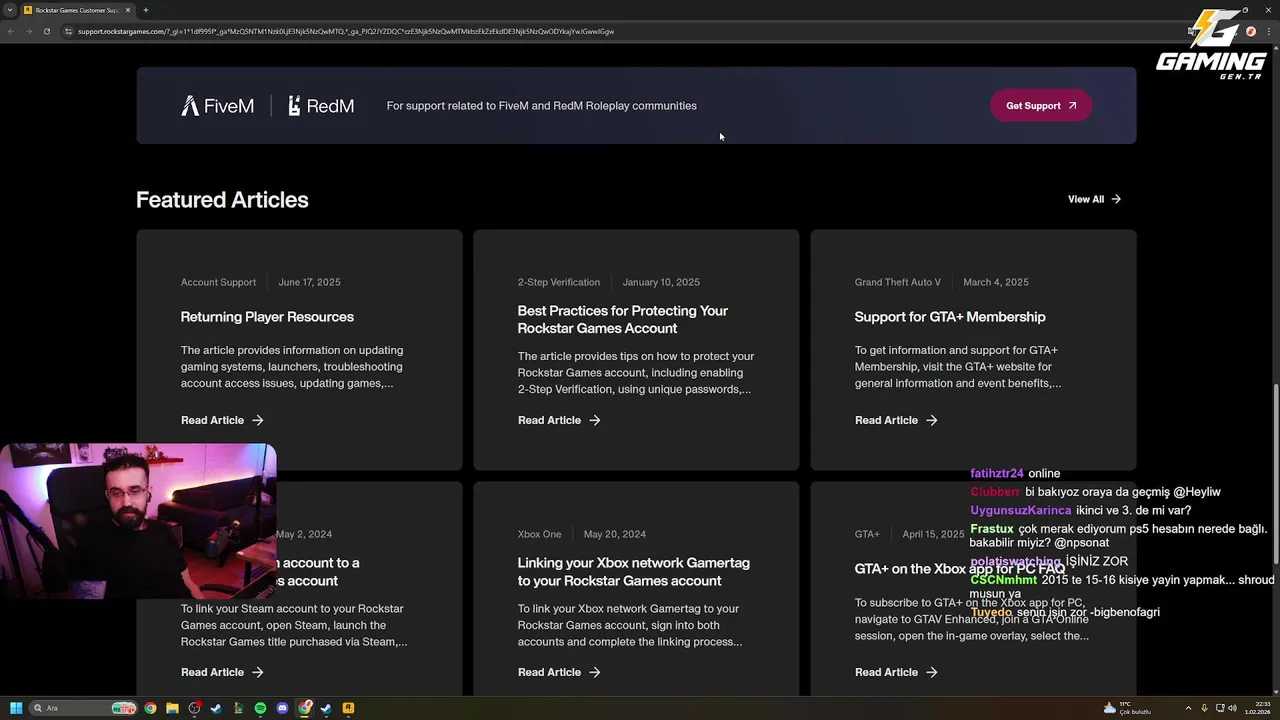Open the Windows Start menu
This screenshot has height=720, width=1280.
[15, 708]
